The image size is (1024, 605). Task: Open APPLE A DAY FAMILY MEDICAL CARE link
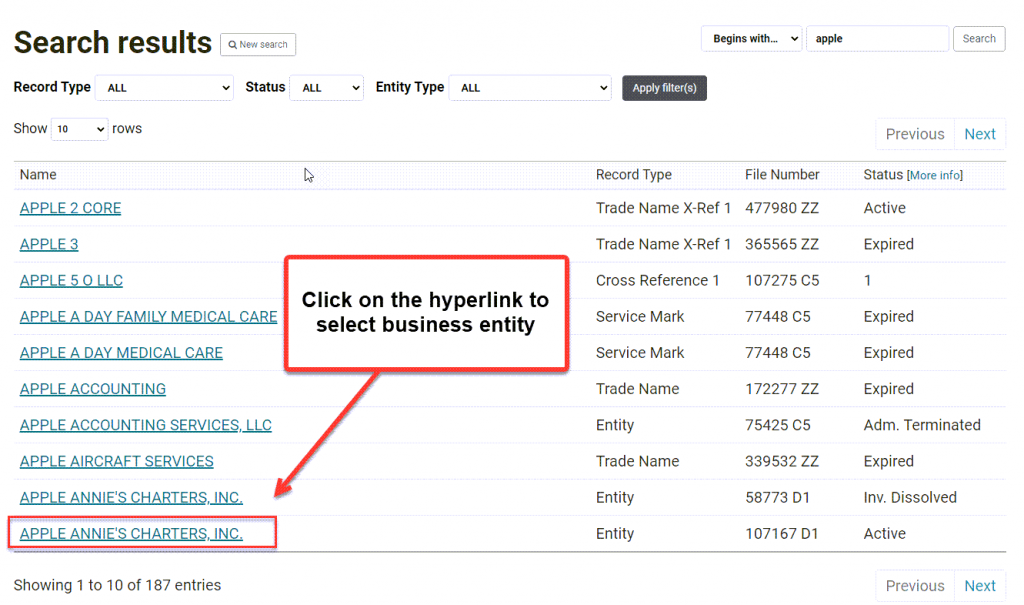148,316
